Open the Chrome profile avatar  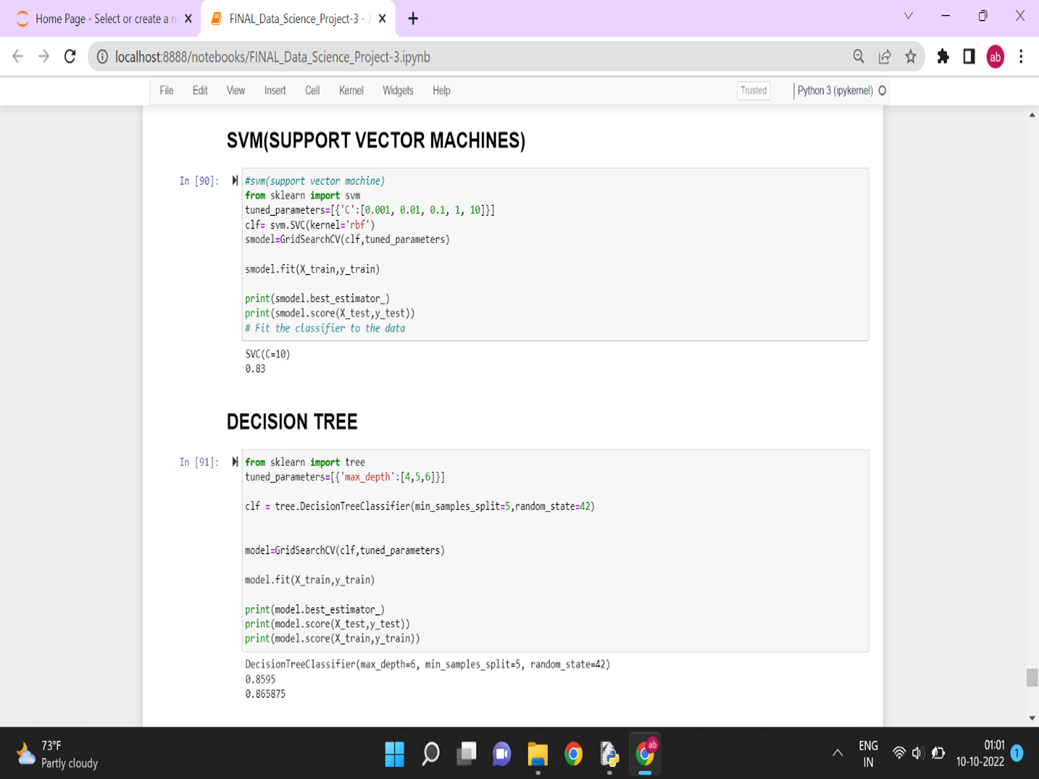995,57
